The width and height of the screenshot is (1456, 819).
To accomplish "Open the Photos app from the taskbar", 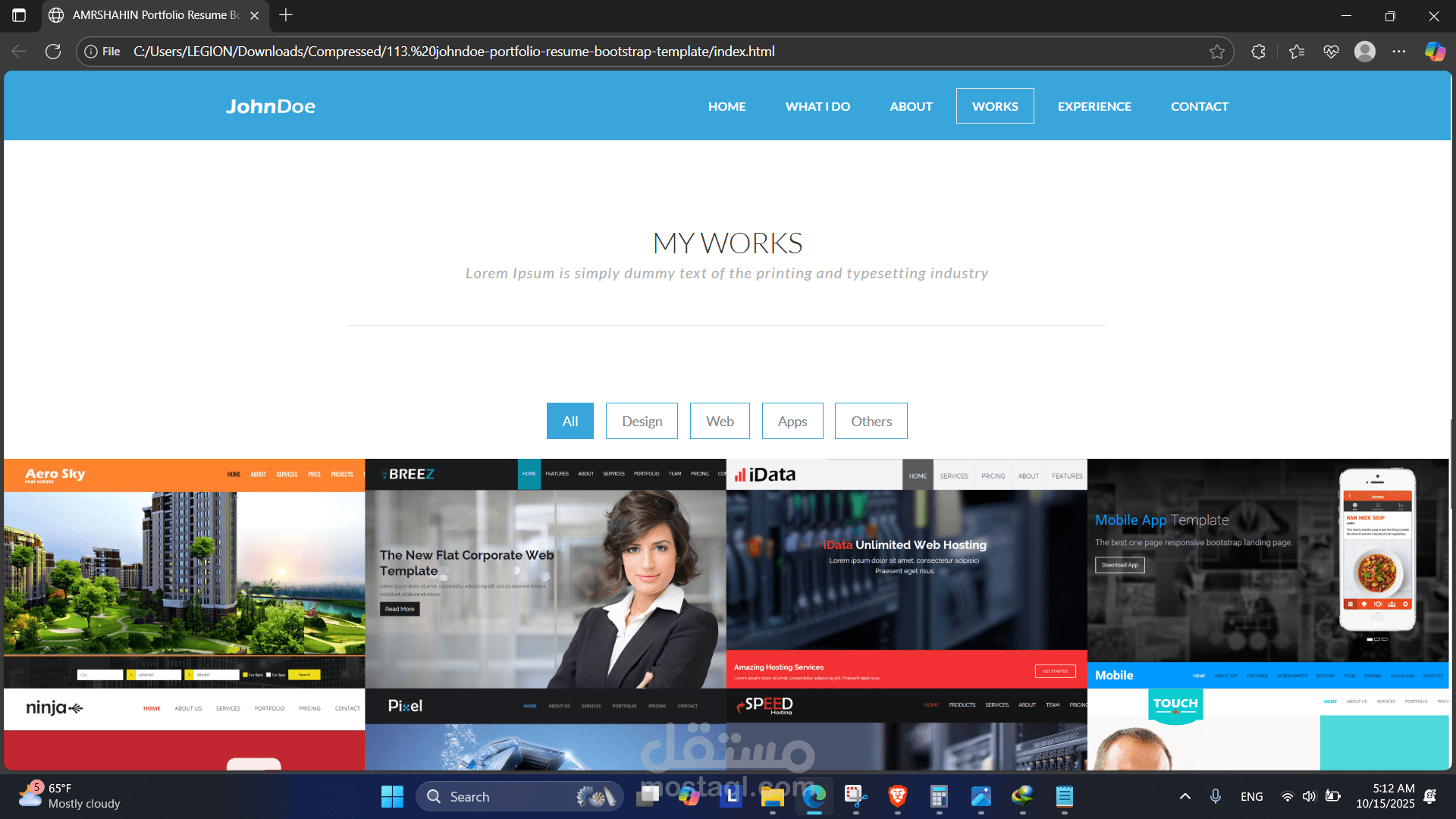I will click(981, 796).
